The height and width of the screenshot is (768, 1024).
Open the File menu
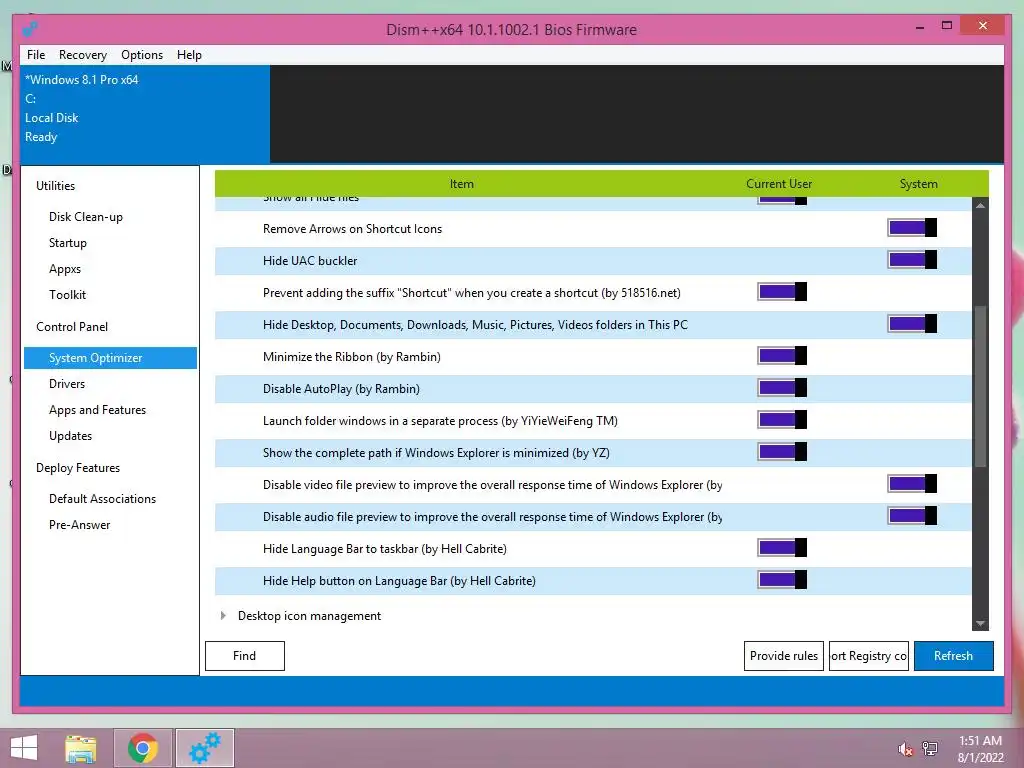click(36, 55)
